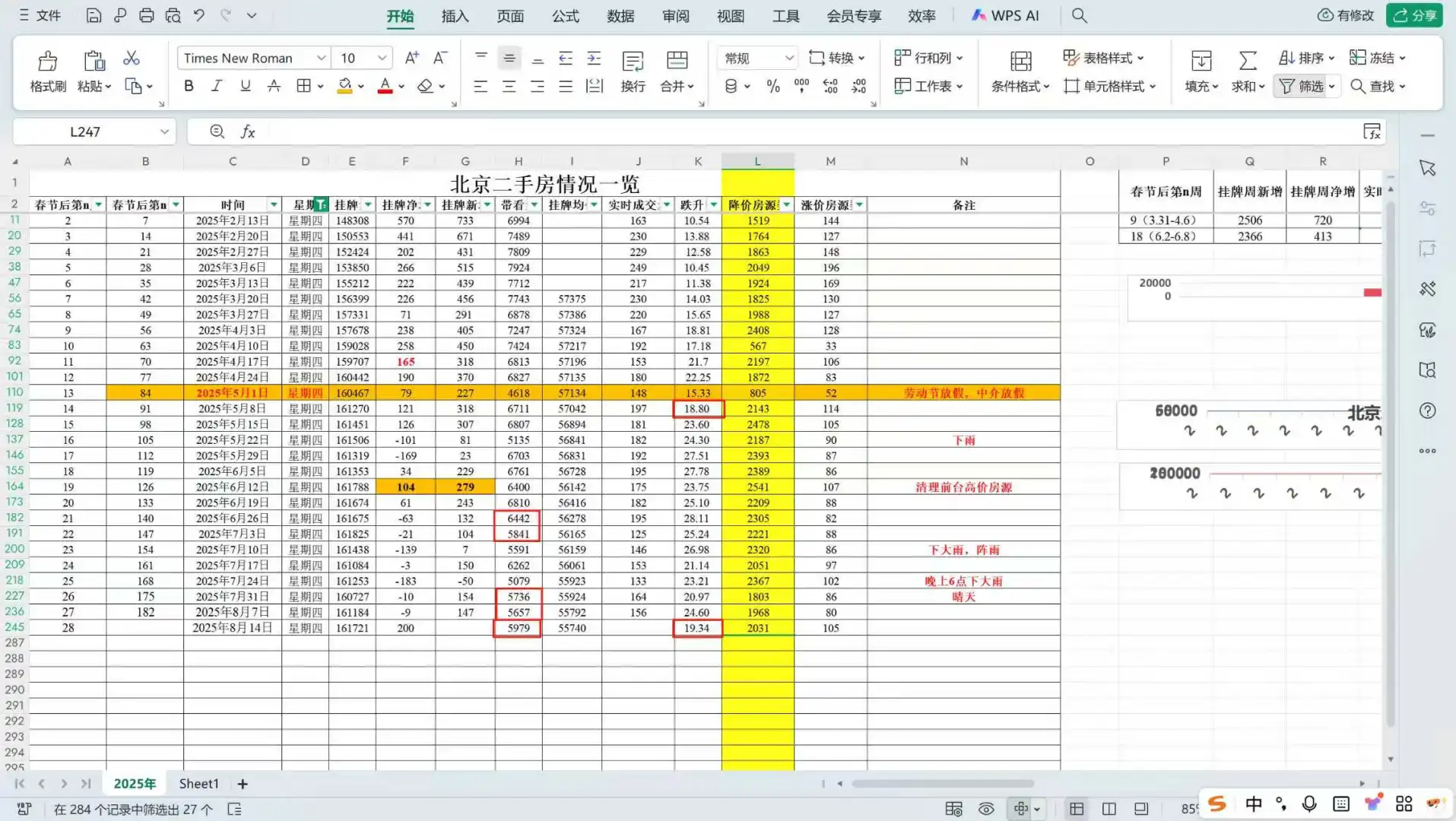Open the help question mark sidebar icon
This screenshot has height=821, width=1456.
(1427, 410)
